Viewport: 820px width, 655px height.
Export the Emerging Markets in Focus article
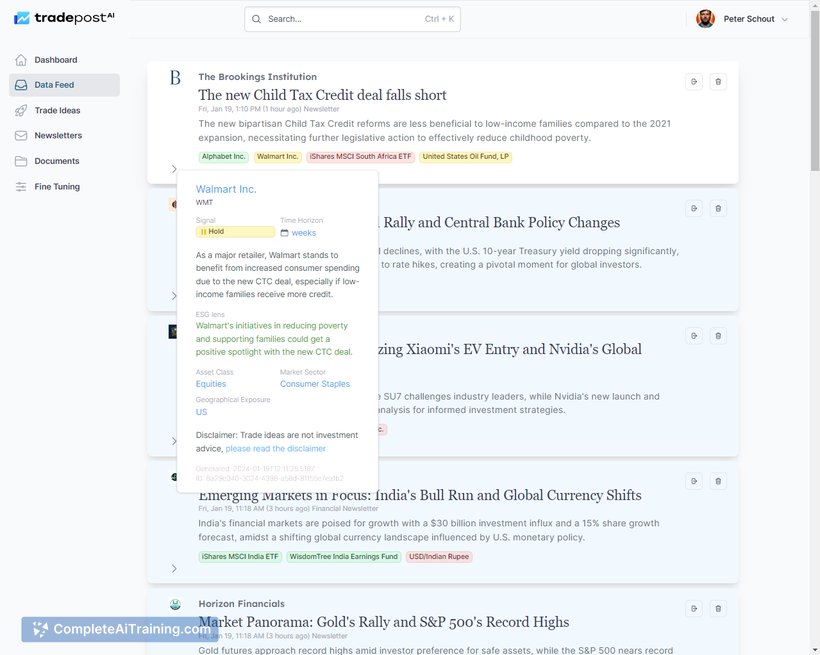(693, 481)
